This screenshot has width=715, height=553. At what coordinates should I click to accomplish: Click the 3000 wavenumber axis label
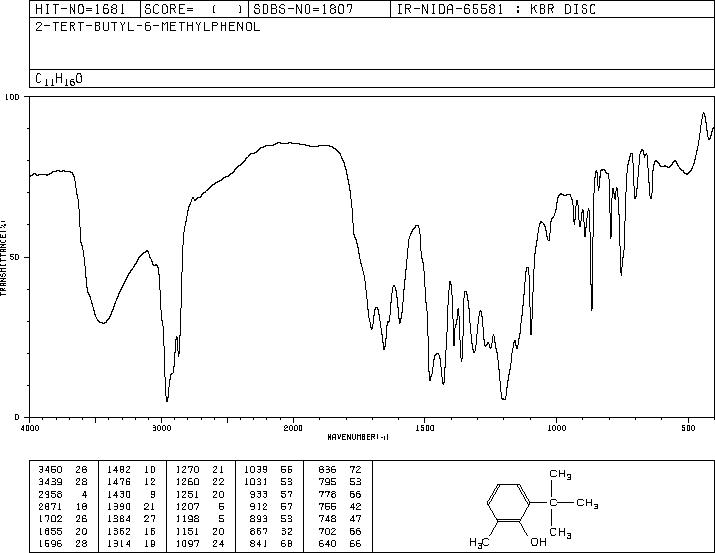click(x=161, y=428)
